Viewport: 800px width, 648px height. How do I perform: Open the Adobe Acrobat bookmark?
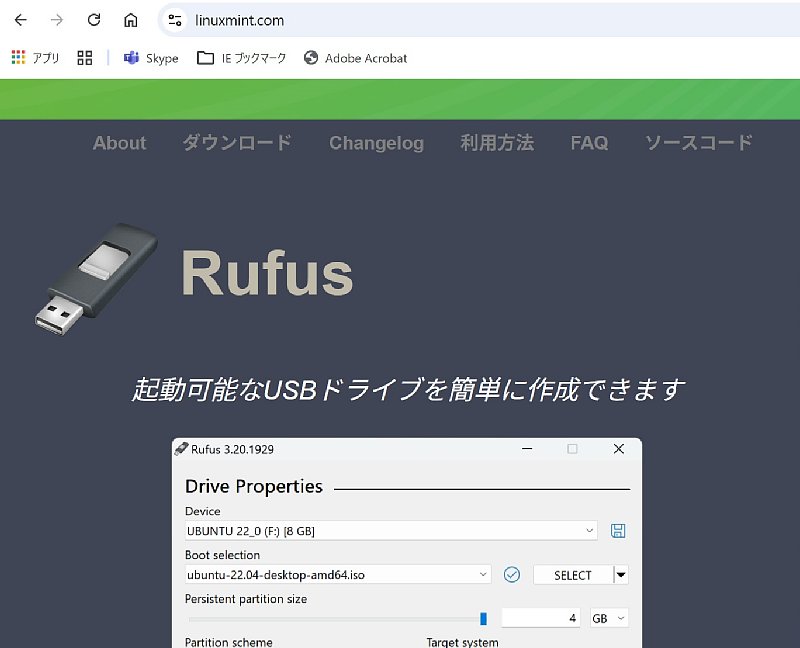[x=355, y=58]
